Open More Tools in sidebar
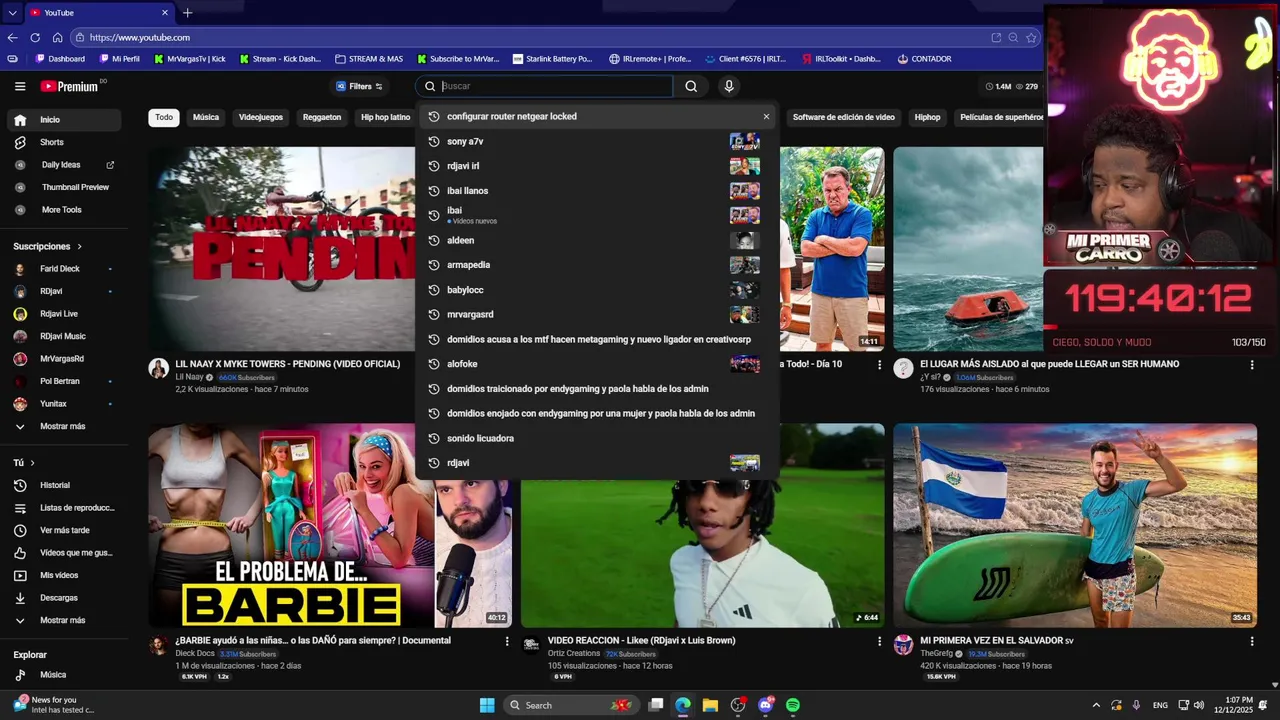Viewport: 1280px width, 720px height. (x=64, y=210)
